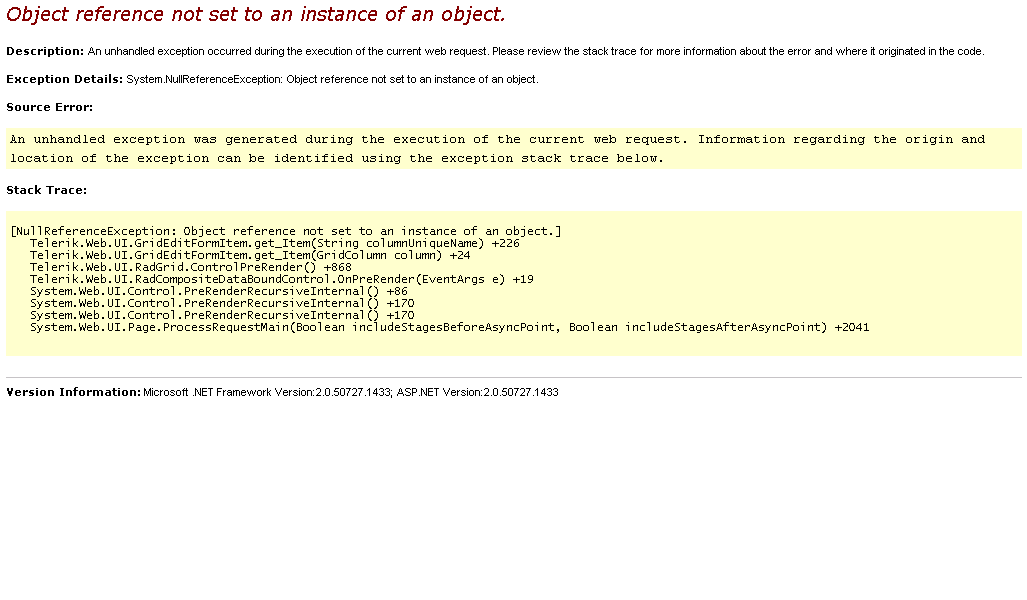Click the ASP.NET Version text

477,392
